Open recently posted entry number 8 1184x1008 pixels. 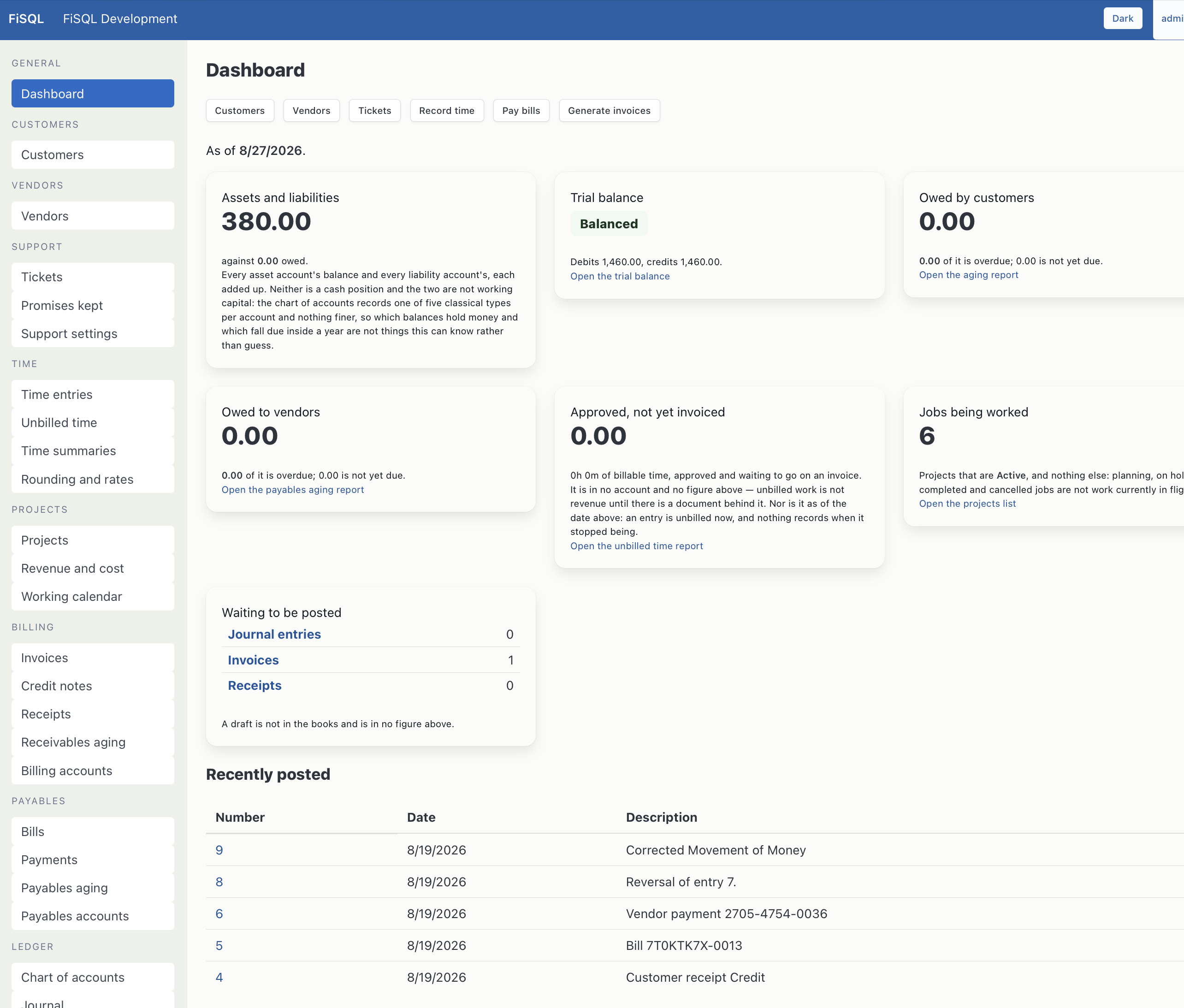pyautogui.click(x=219, y=882)
